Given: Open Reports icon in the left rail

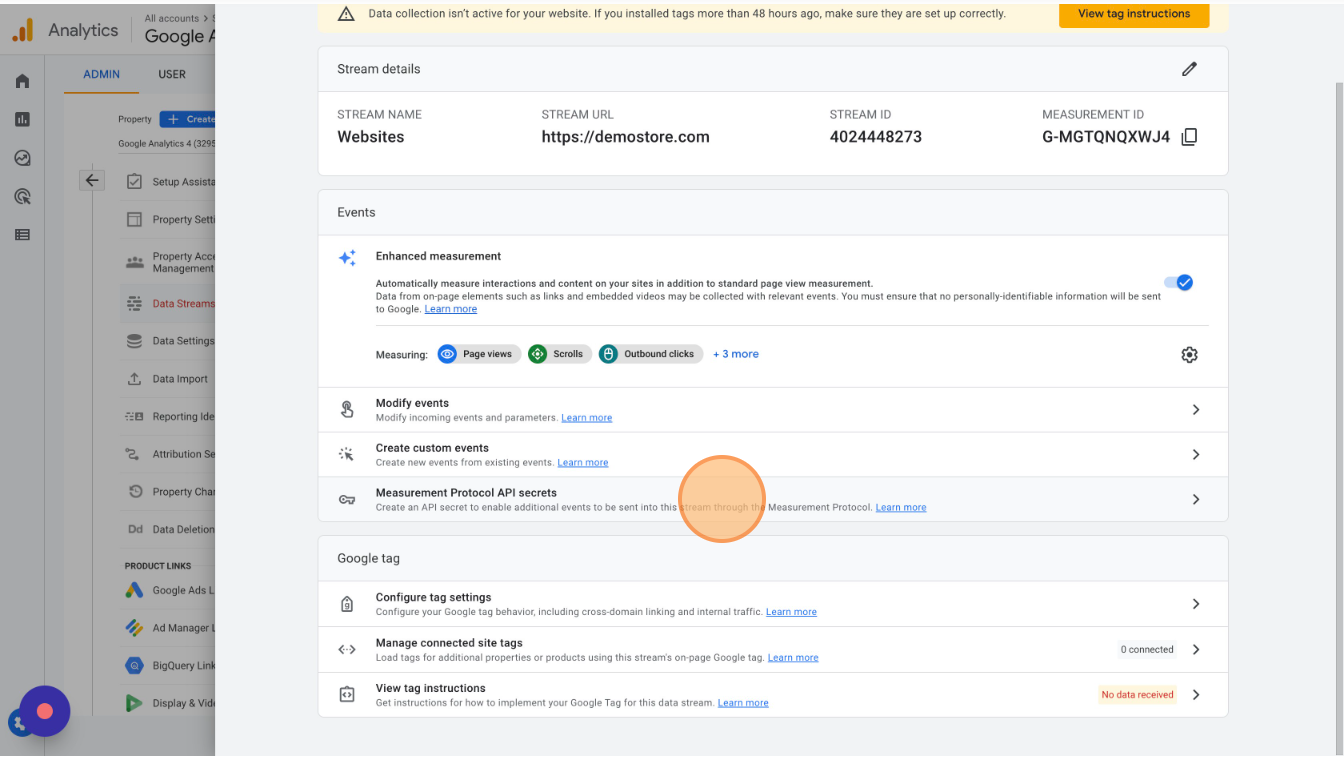Looking at the screenshot, I should pos(22,119).
